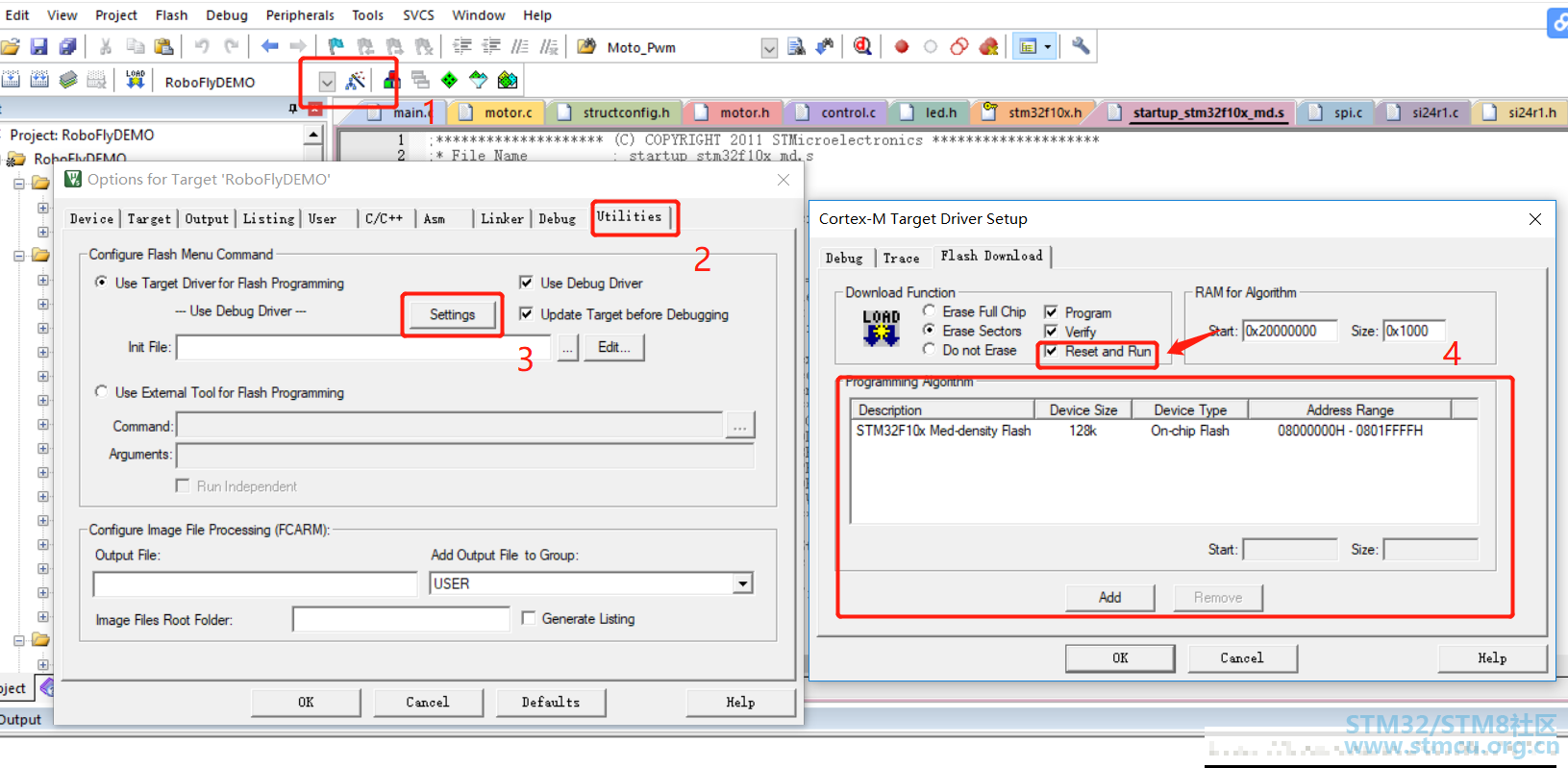Open Find in Files toolbar icon
The height and width of the screenshot is (768, 1568).
tap(586, 46)
